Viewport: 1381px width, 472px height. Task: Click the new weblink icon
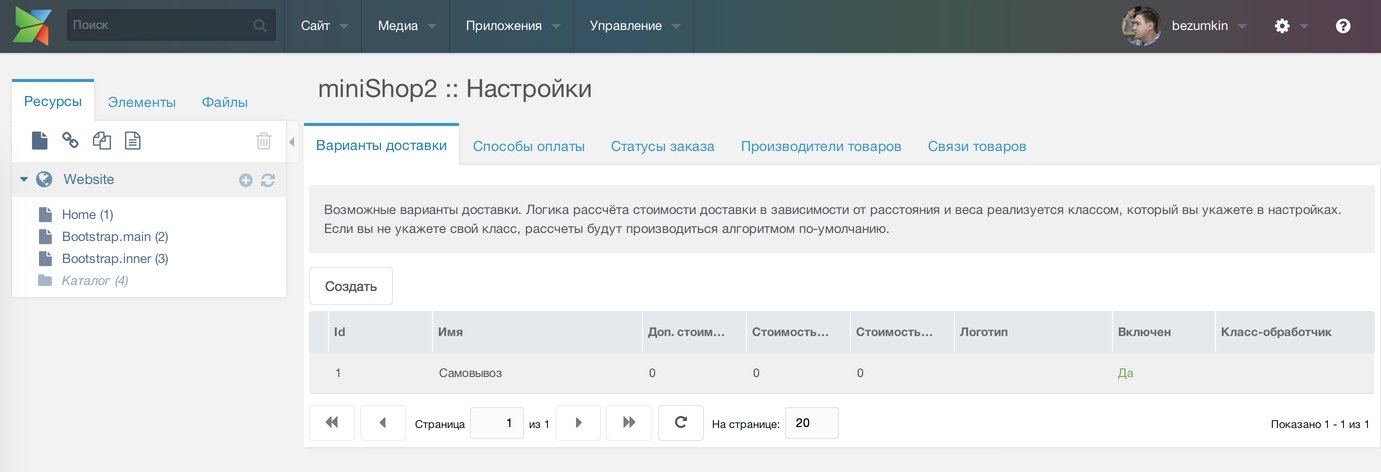pyautogui.click(x=70, y=141)
